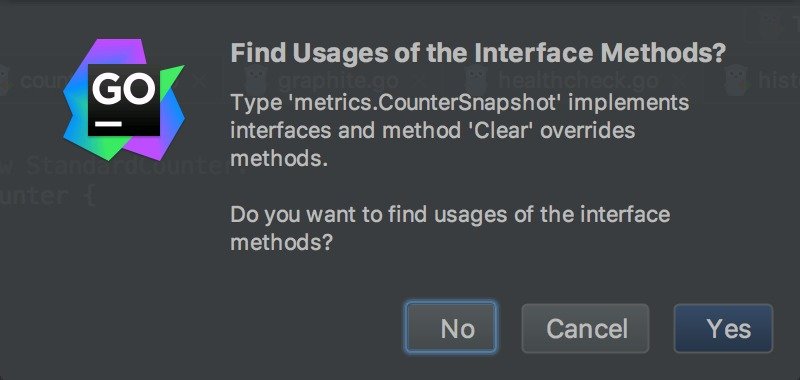The height and width of the screenshot is (380, 800).
Task: Click the gopher icon on healthcheck.go tab
Action: tap(474, 80)
